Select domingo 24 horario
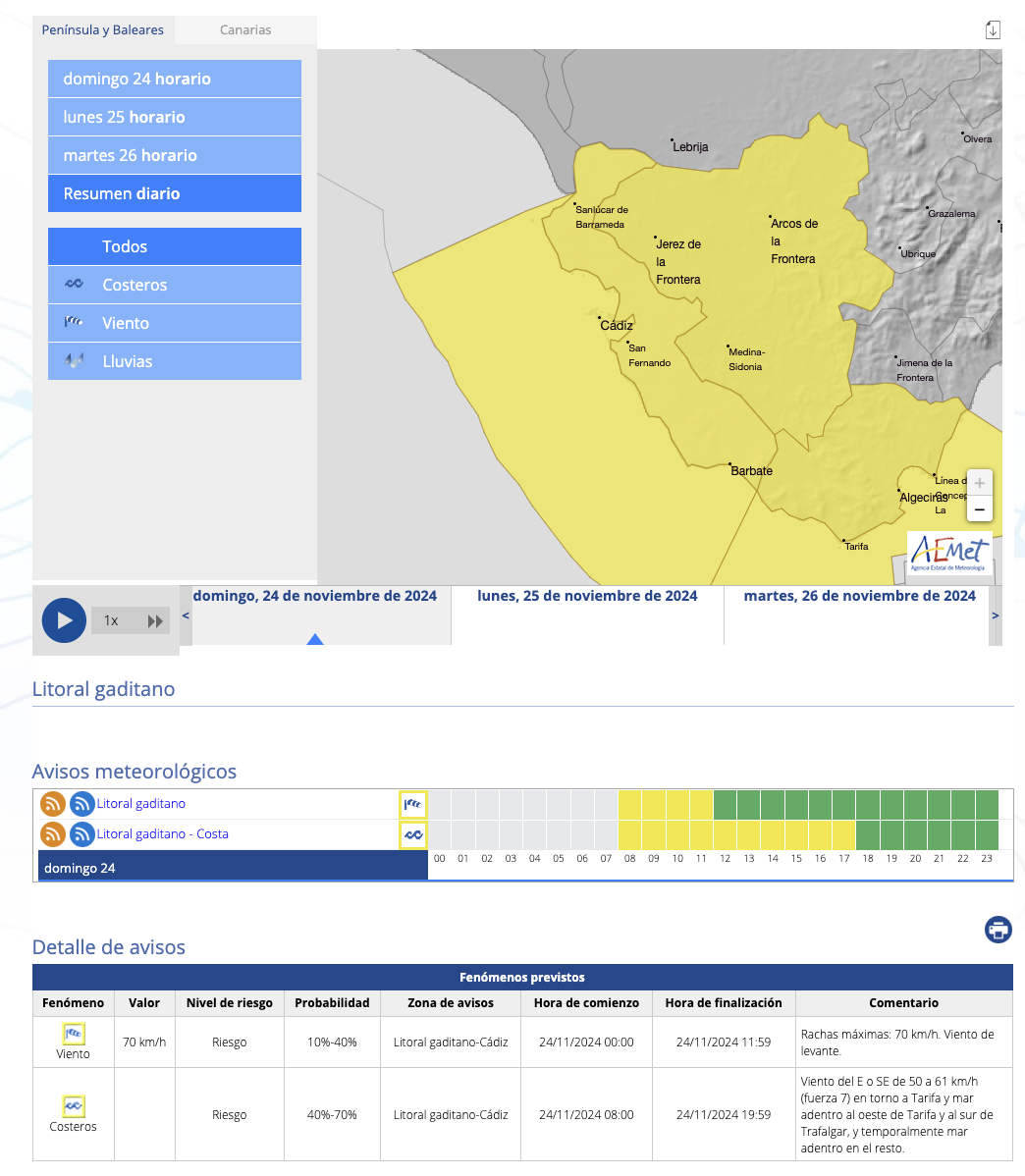 pyautogui.click(x=175, y=79)
